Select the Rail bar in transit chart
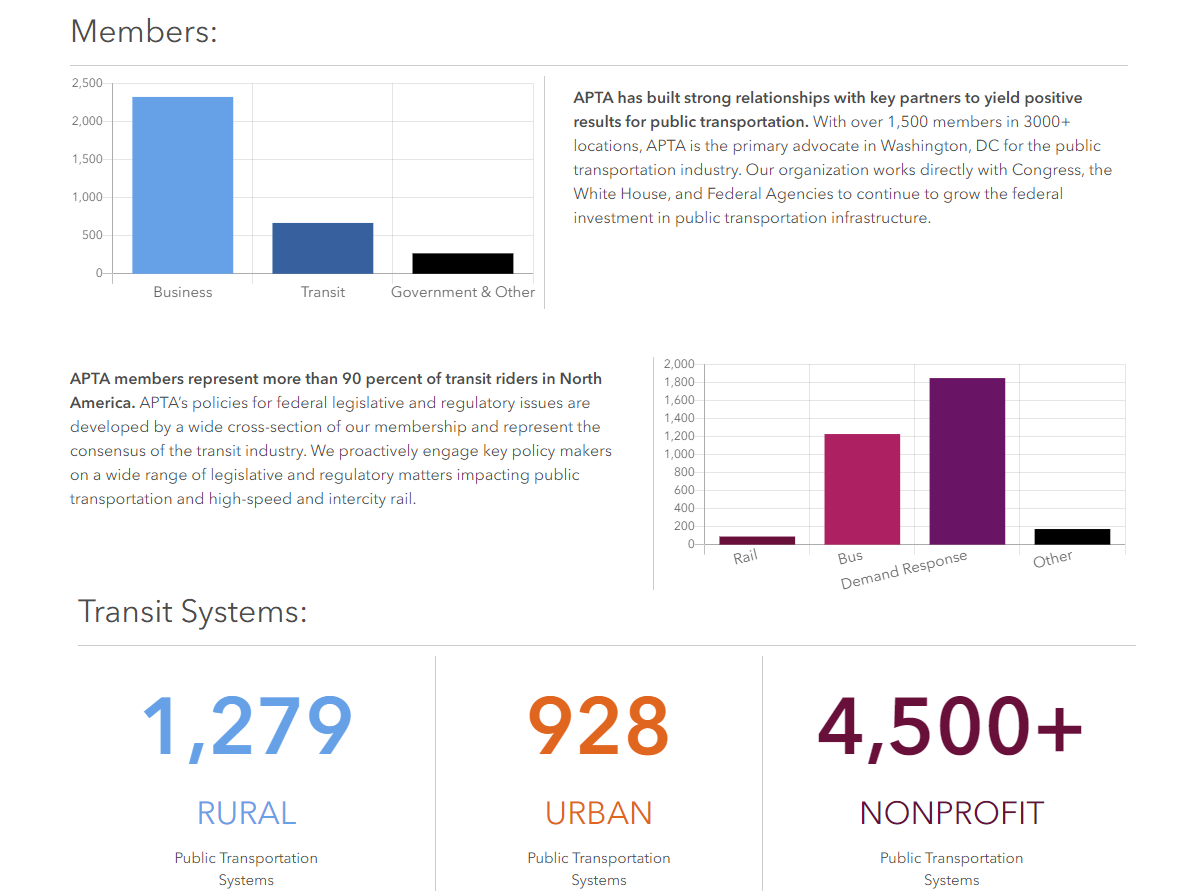Viewport: 1183px width, 891px height. (757, 540)
